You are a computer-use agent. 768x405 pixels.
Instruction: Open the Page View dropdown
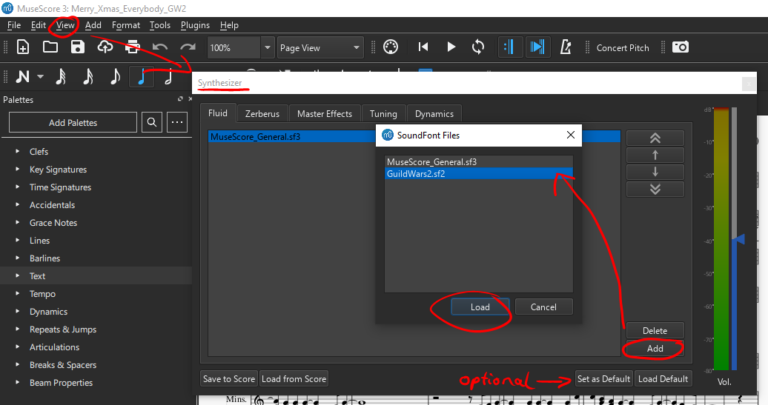pos(320,48)
